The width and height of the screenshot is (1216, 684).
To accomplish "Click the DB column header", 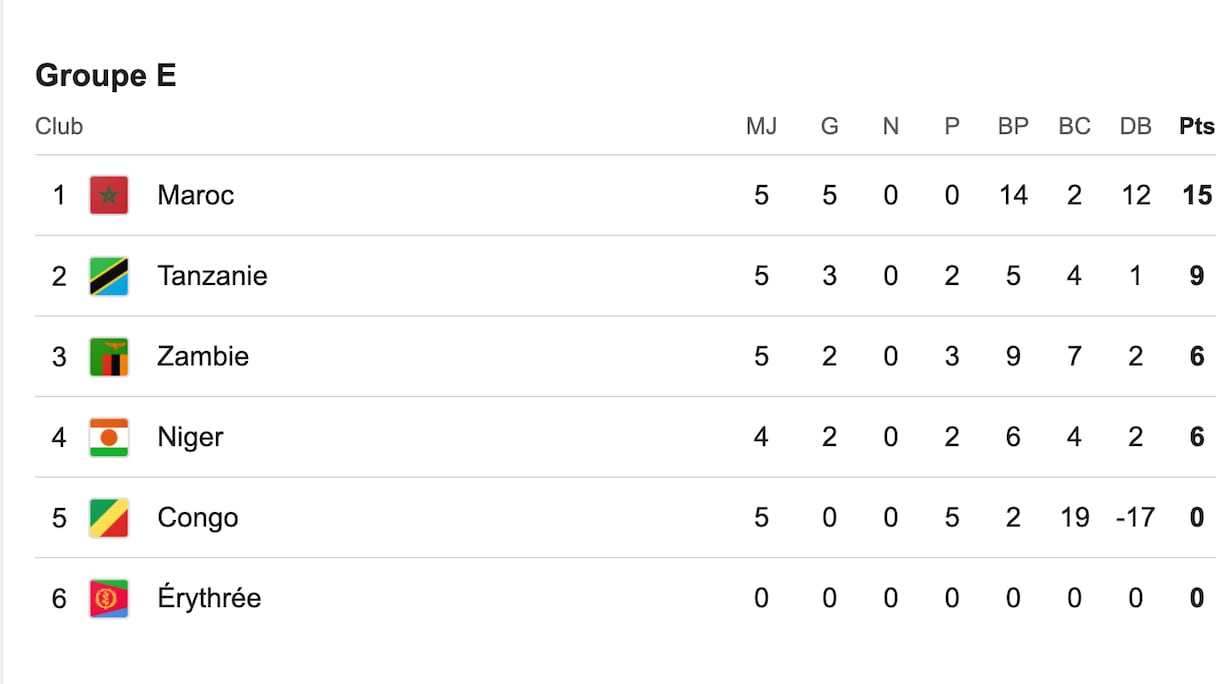I will coord(1135,126).
